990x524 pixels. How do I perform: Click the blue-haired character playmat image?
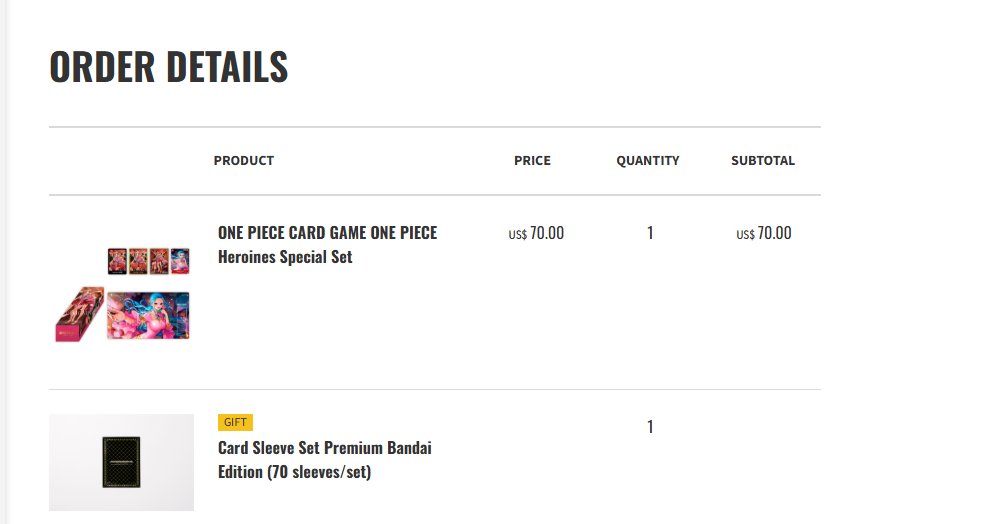(148, 315)
